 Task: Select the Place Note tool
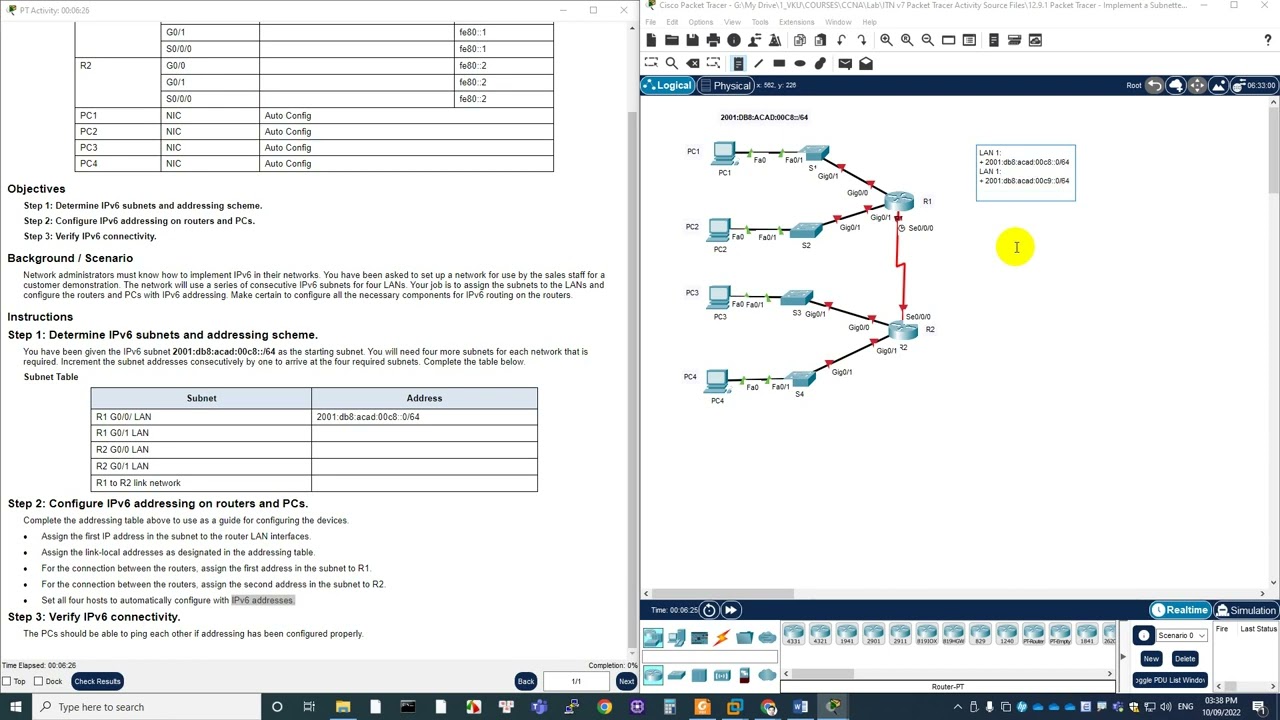click(x=738, y=63)
